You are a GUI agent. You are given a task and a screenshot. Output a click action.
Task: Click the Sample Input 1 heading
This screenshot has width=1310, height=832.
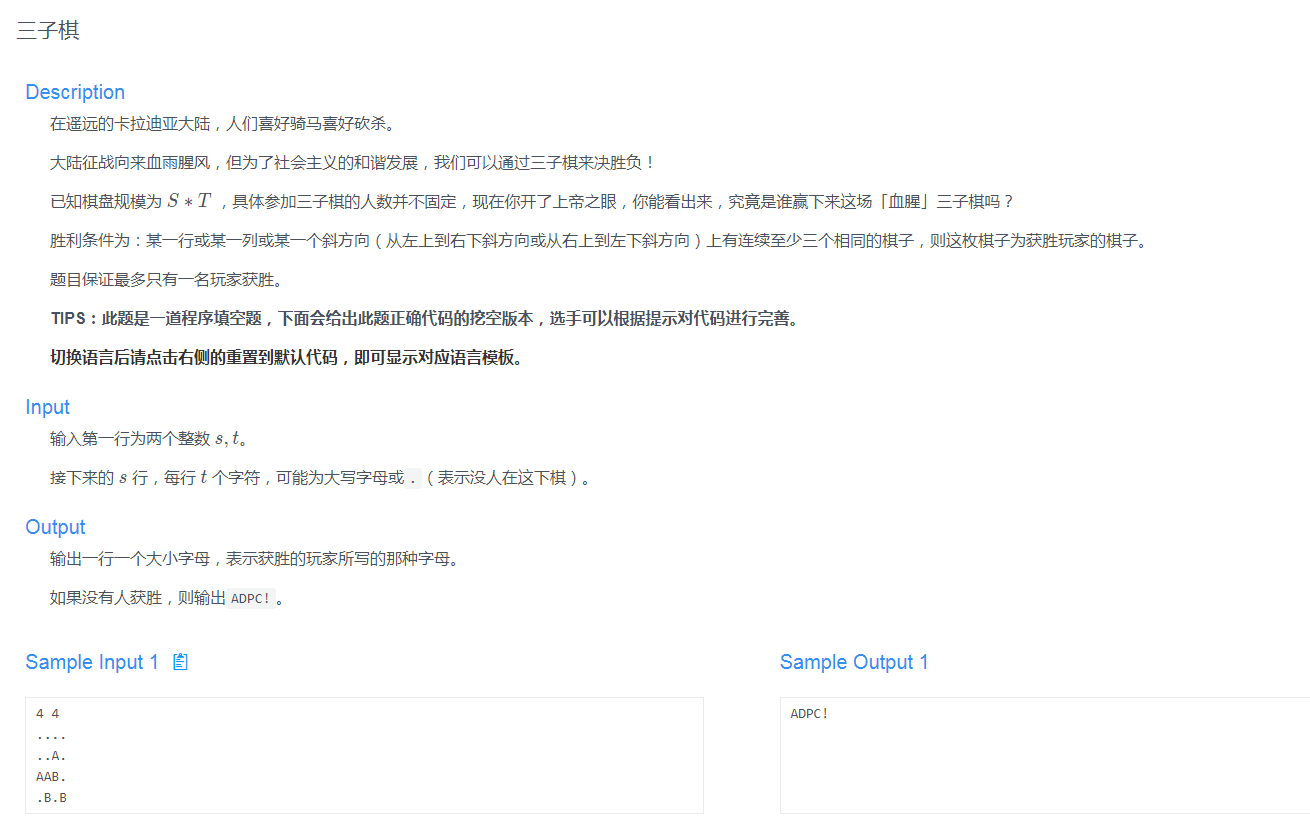94,661
